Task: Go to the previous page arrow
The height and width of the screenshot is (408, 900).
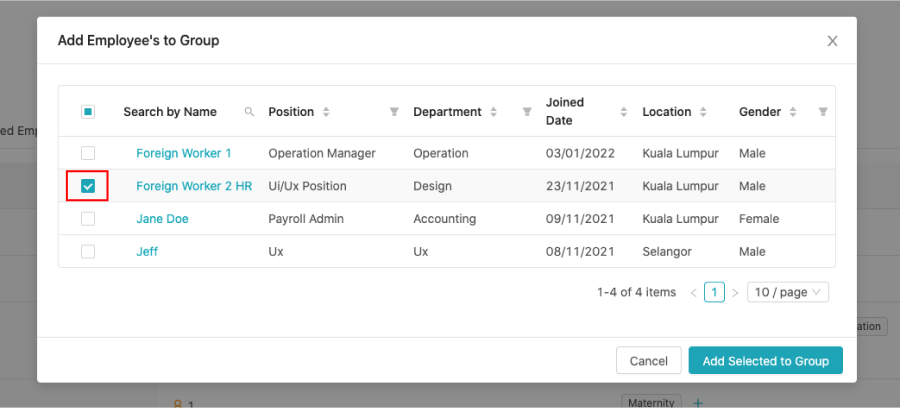Action: click(693, 293)
